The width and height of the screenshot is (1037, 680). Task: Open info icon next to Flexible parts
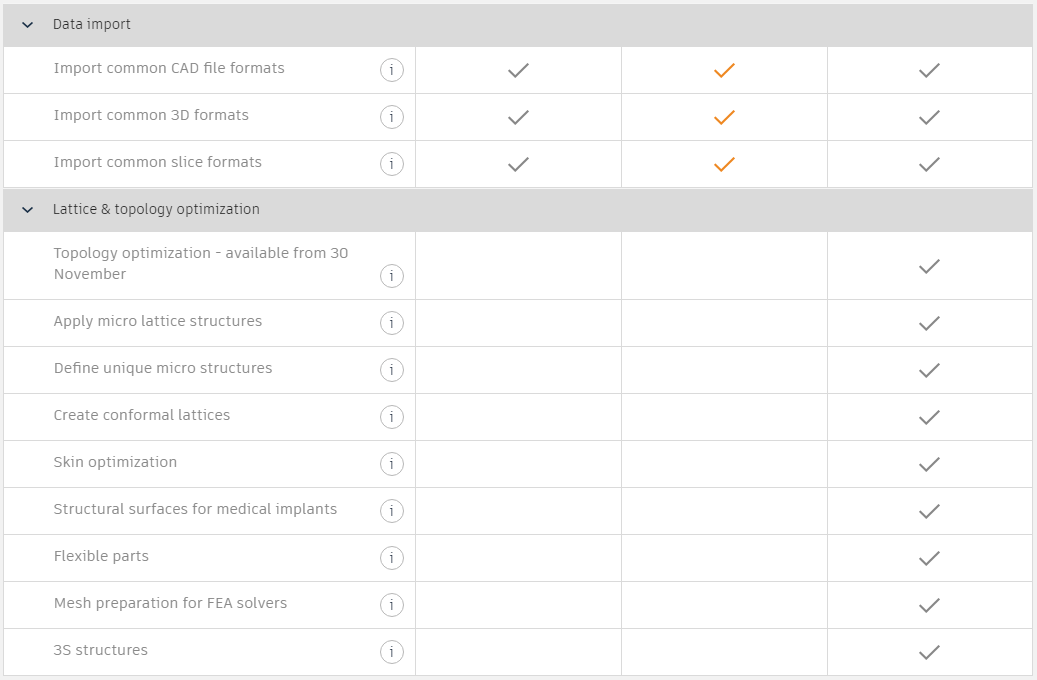pos(392,558)
